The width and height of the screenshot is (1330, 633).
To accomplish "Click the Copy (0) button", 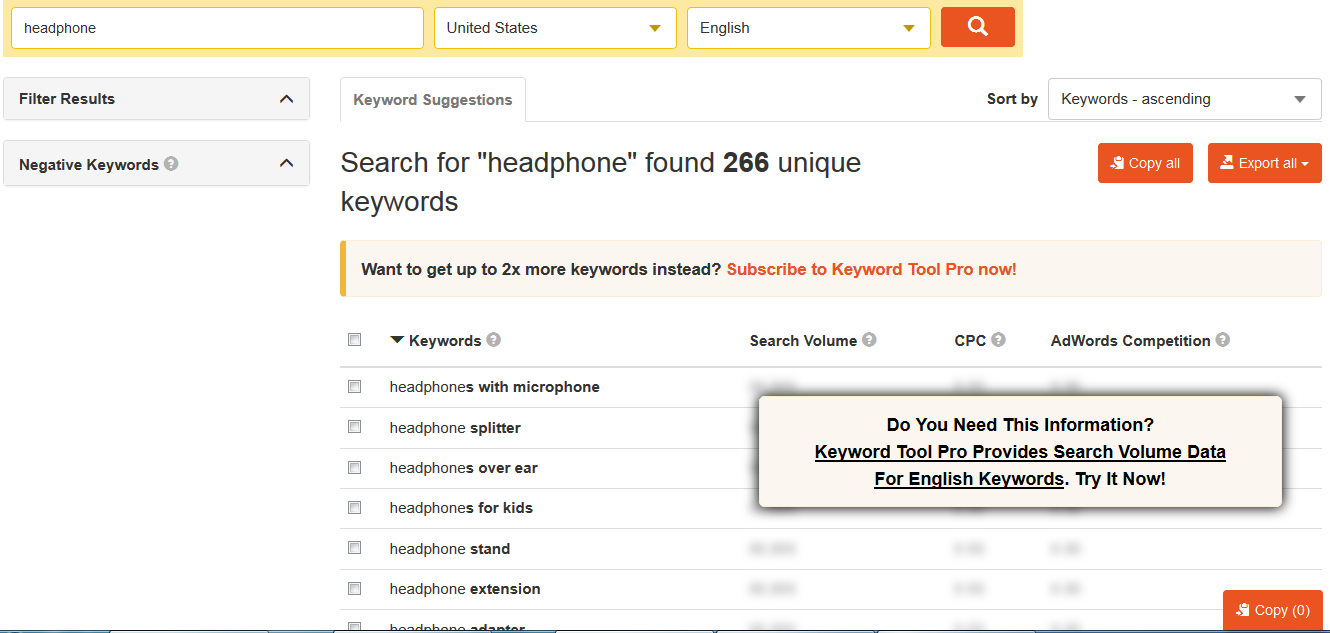I will [1272, 610].
